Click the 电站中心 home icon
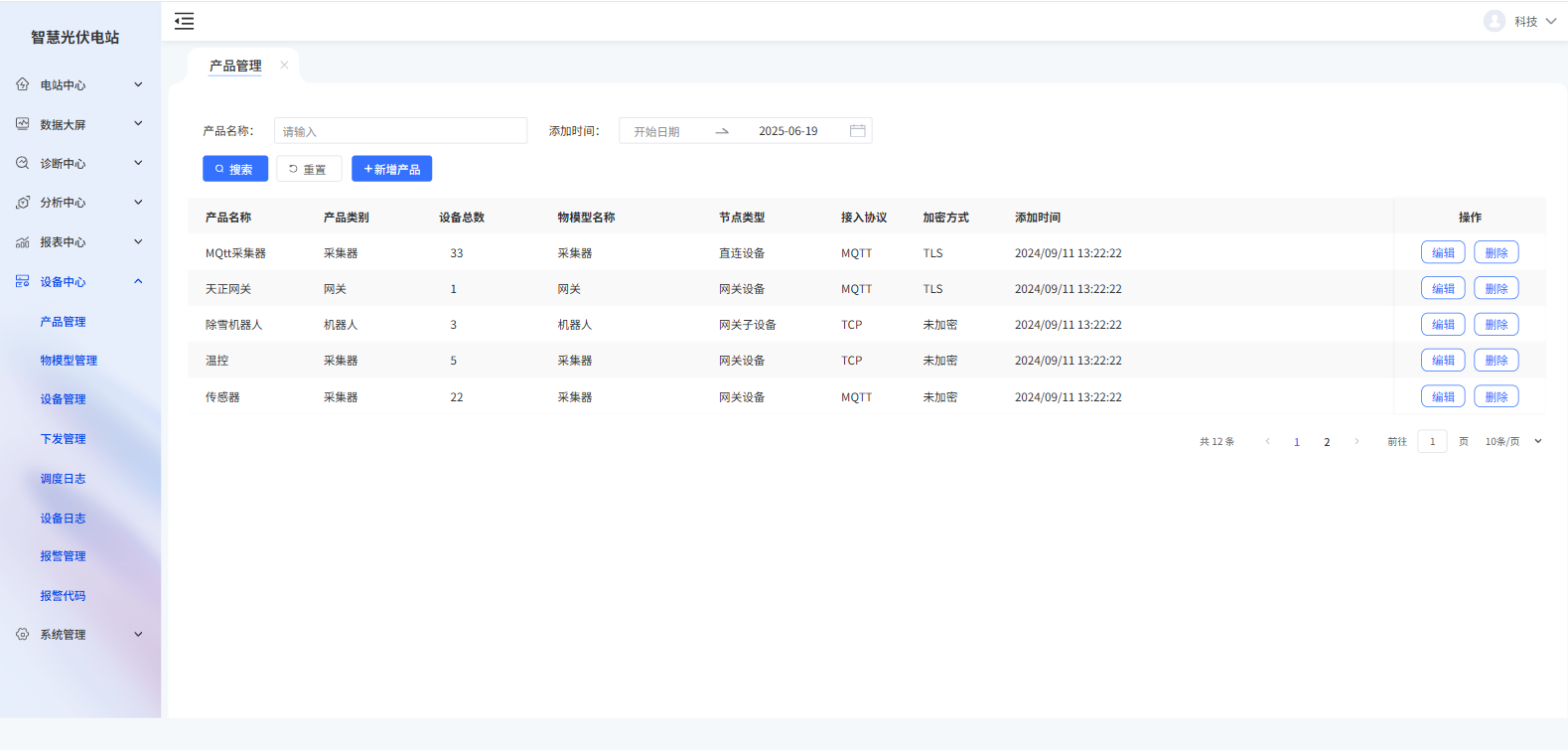The height and width of the screenshot is (750, 1568). [23, 84]
